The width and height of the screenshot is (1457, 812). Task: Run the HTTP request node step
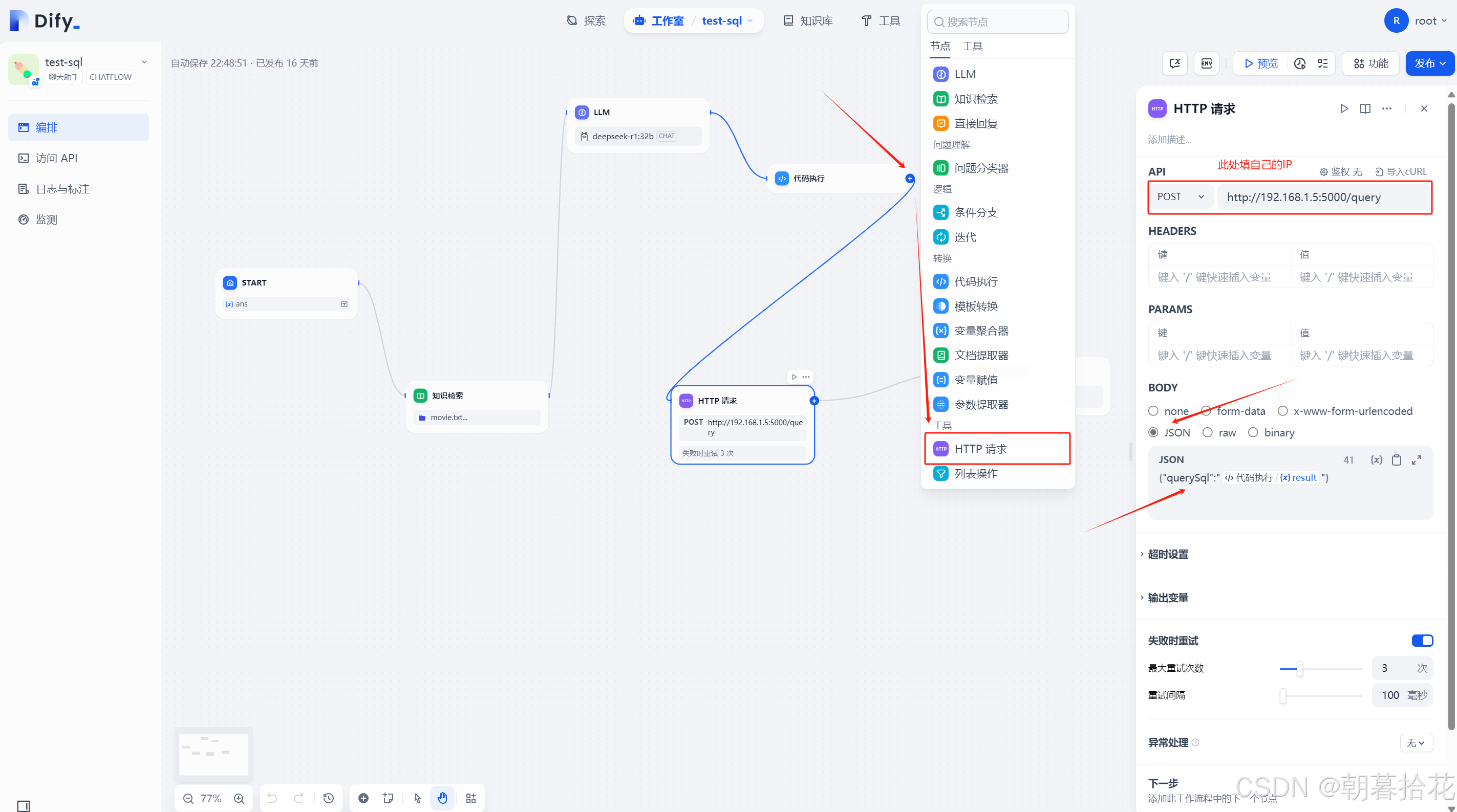(1344, 108)
